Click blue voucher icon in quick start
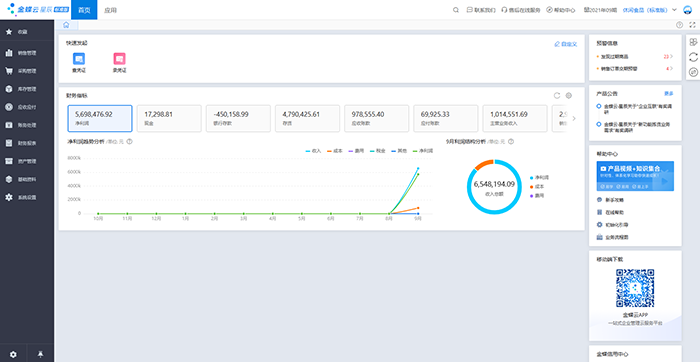700x362 pixels. click(79, 58)
